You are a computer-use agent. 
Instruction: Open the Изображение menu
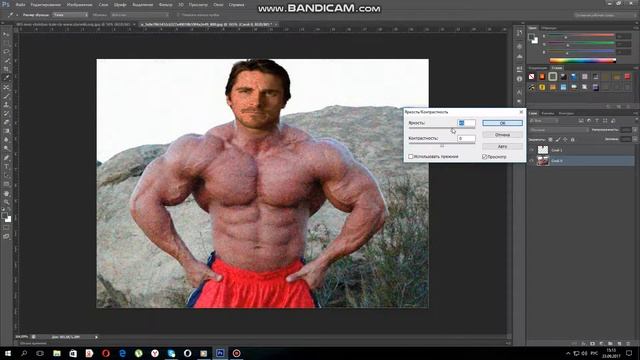(80, 5)
